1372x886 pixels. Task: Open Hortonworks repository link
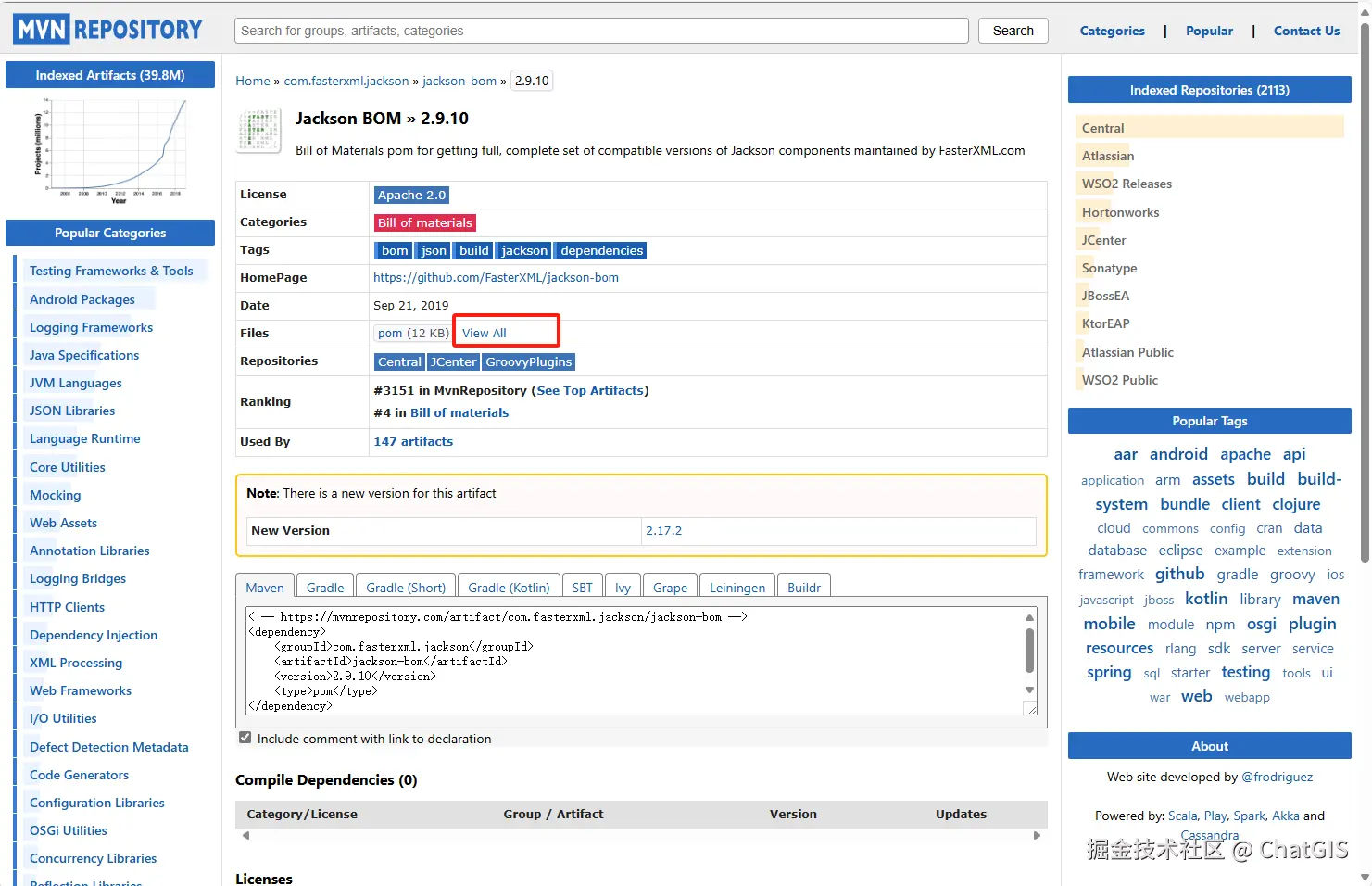(1120, 212)
